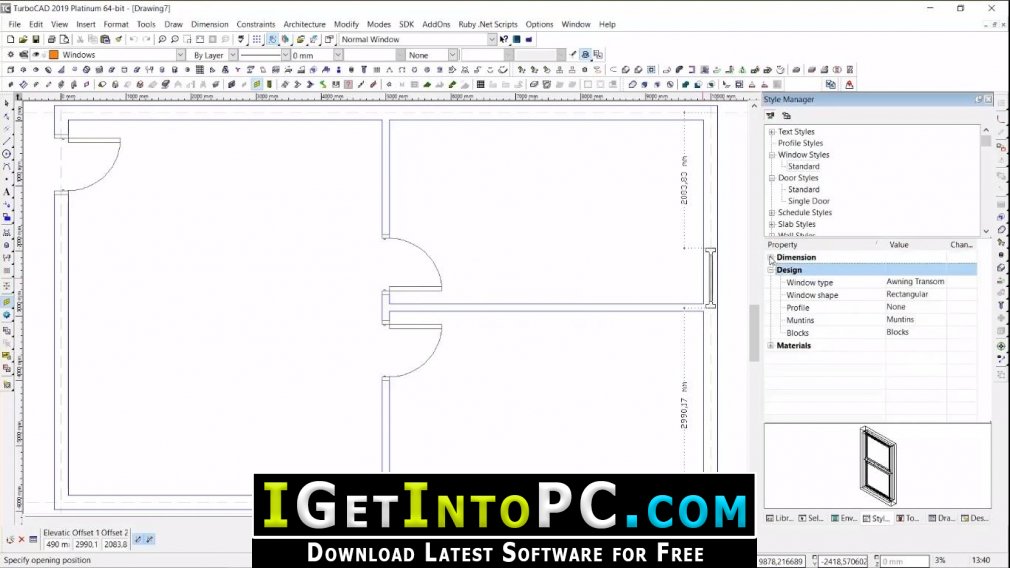Viewport: 1010px width, 568px height.
Task: Click the Zoom Out magnifier icon
Action: point(175,39)
